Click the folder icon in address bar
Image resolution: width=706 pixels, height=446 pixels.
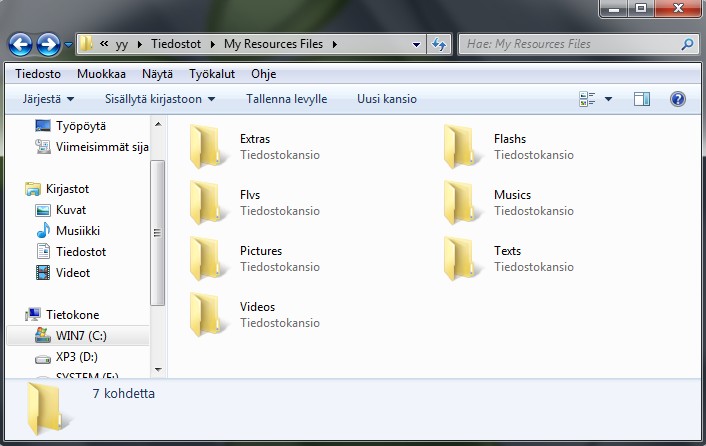pyautogui.click(x=86, y=44)
